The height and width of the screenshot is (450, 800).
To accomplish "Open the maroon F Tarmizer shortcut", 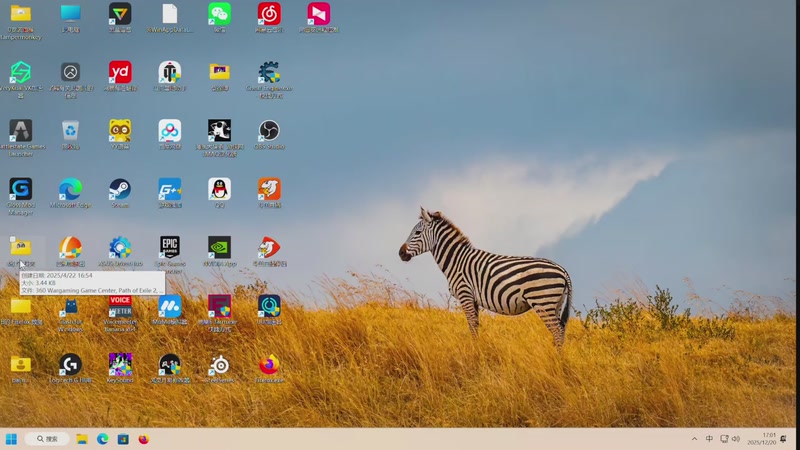I will [x=219, y=306].
